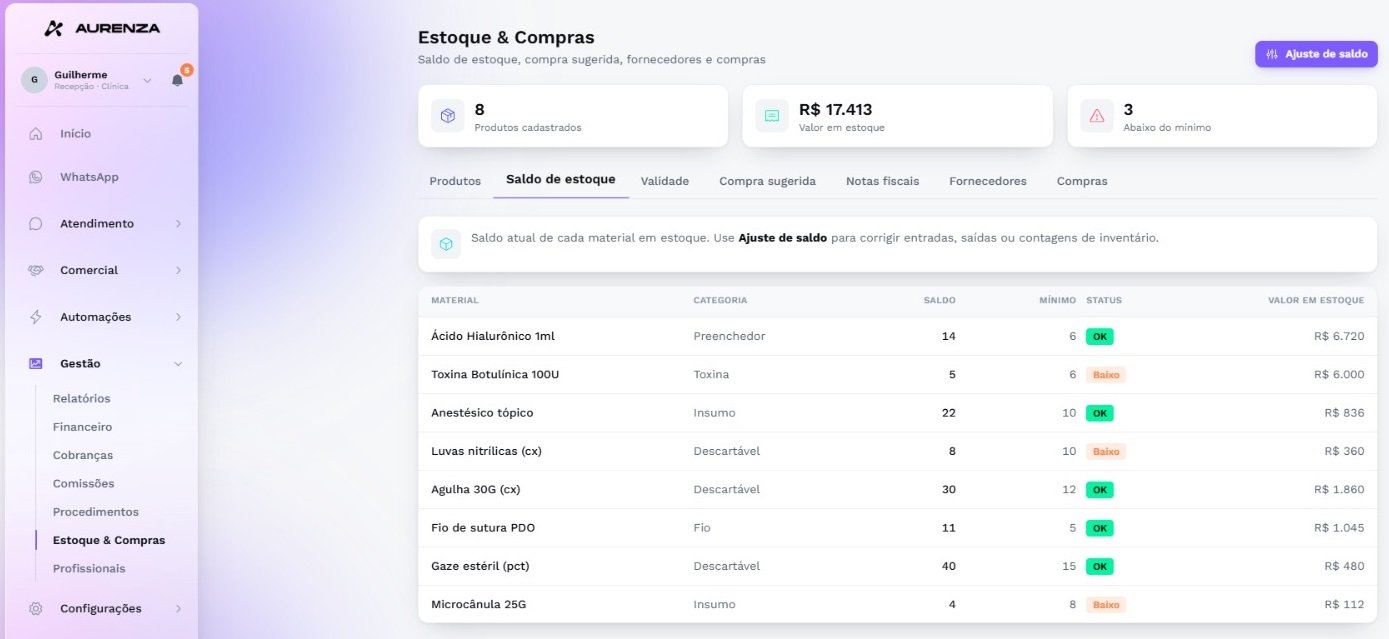The height and width of the screenshot is (639, 1389).
Task: Click the Início menu label
Action: (75, 133)
